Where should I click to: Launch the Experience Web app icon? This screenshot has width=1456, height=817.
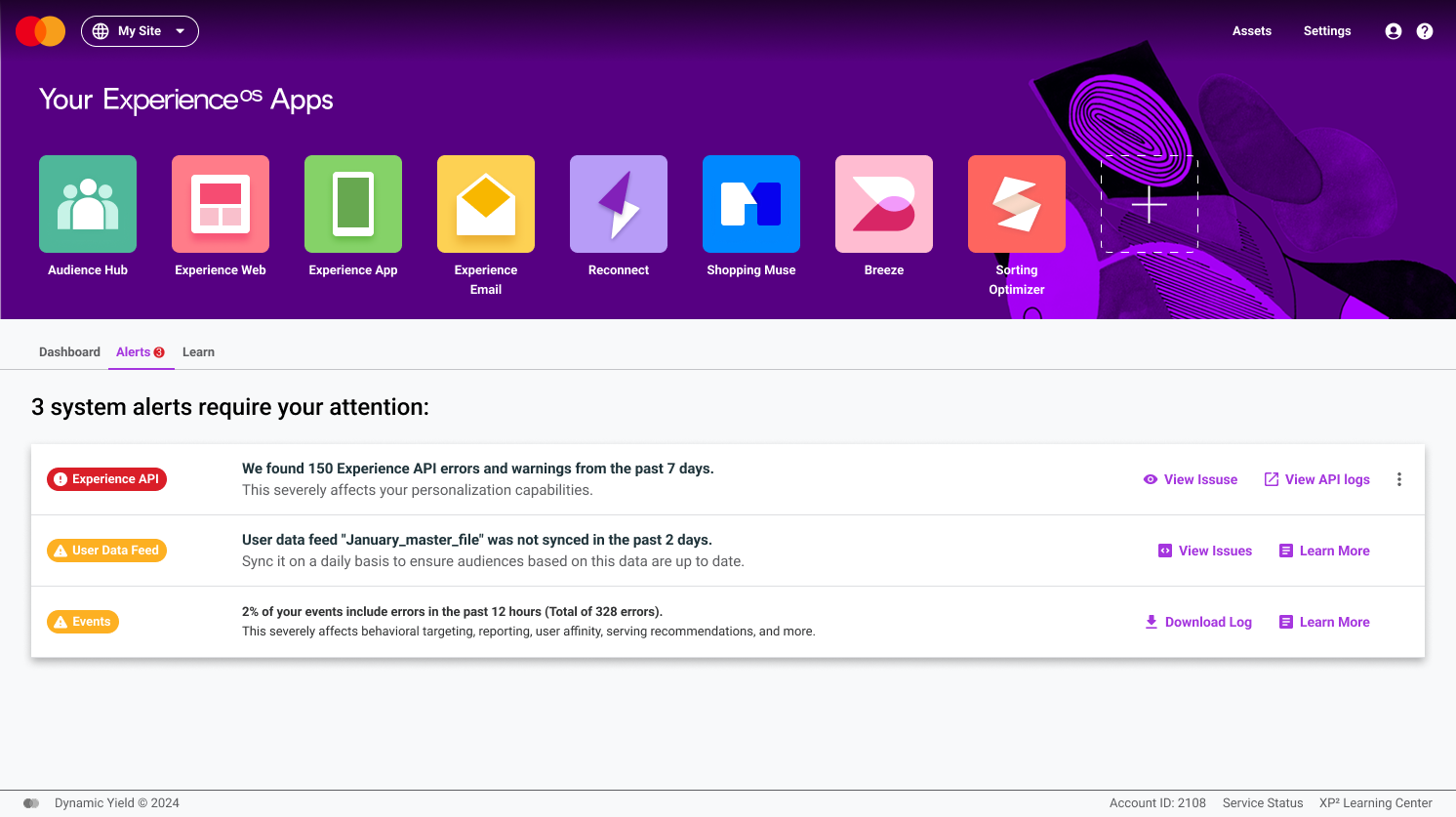[x=221, y=204]
